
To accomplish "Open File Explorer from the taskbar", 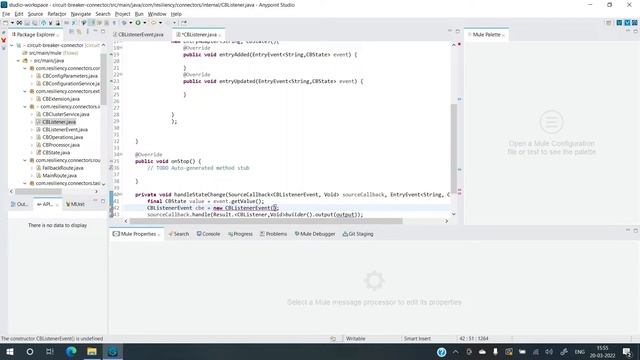I will [x=92, y=351].
